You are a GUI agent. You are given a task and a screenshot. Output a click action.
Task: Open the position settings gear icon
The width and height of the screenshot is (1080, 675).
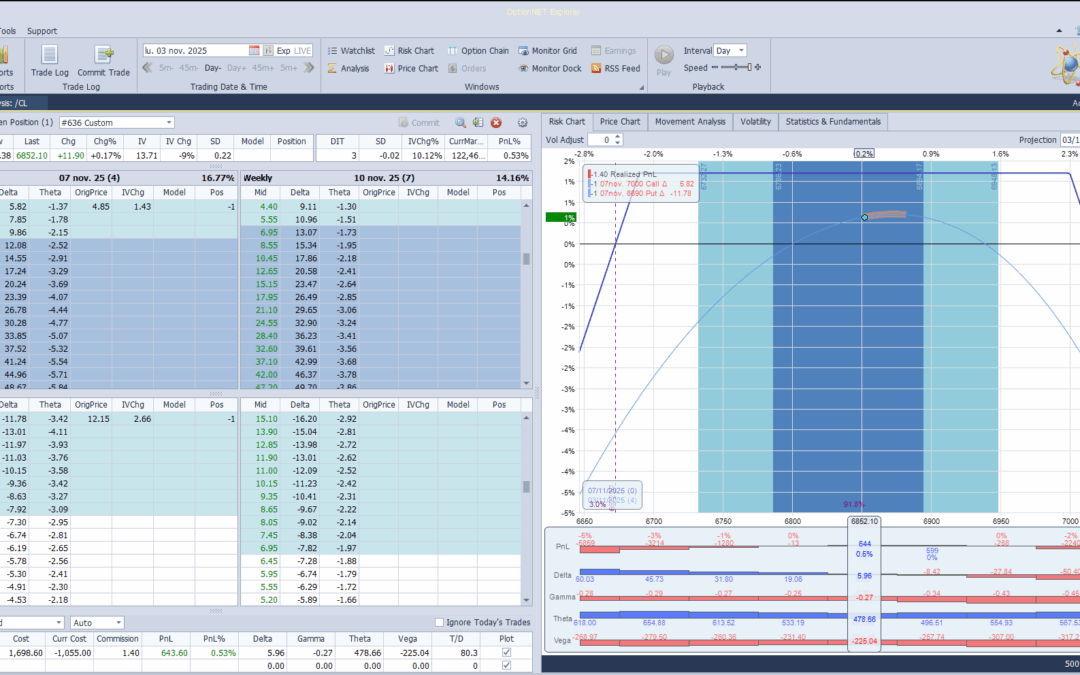click(522, 122)
